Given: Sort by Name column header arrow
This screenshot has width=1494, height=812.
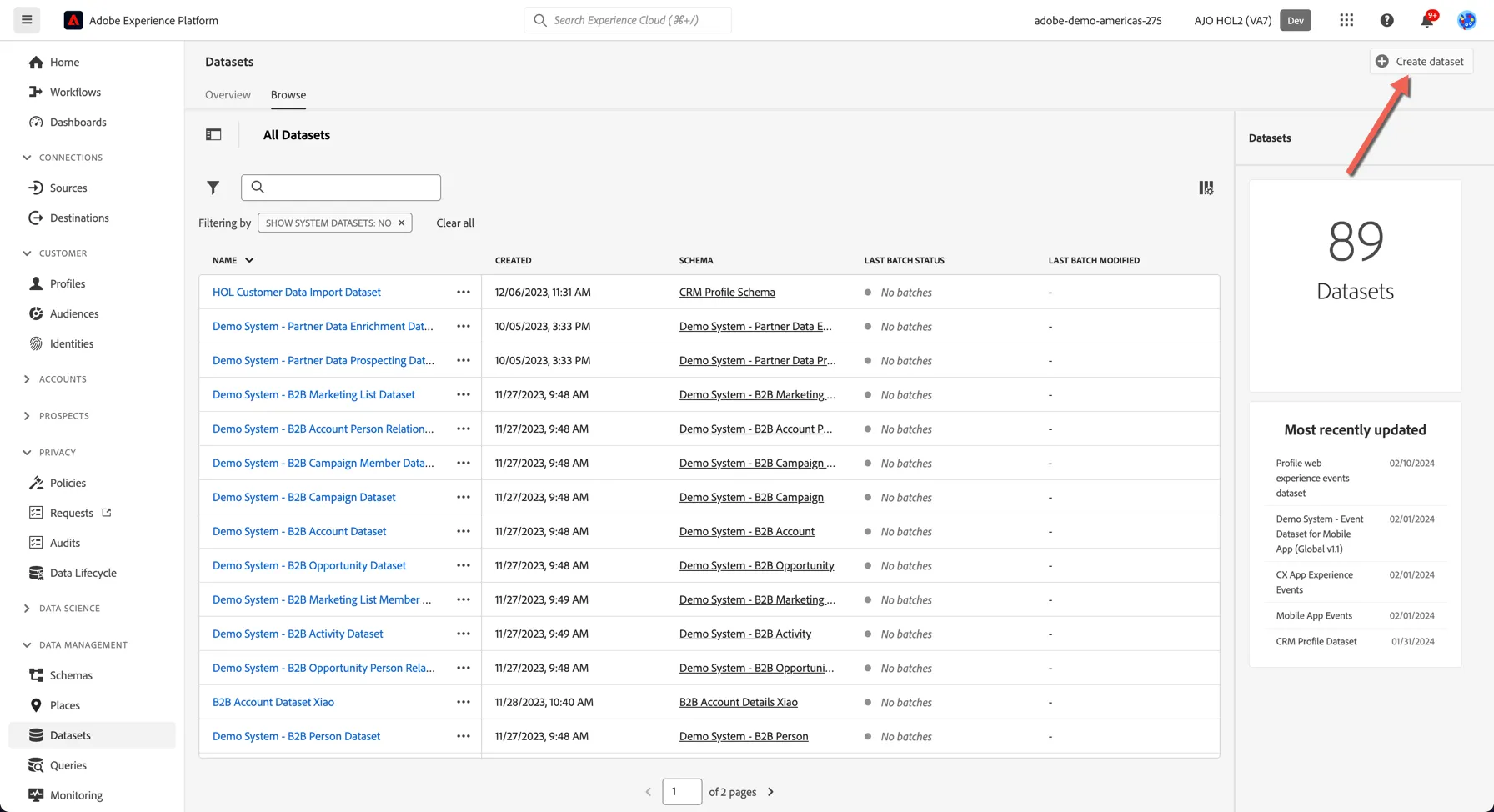Looking at the screenshot, I should (249, 260).
